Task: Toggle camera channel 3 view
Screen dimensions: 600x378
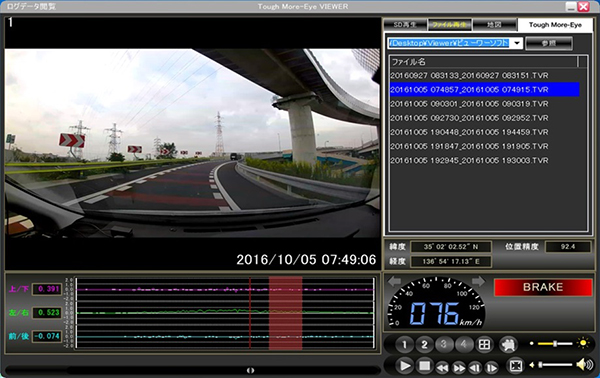Action: (x=444, y=345)
